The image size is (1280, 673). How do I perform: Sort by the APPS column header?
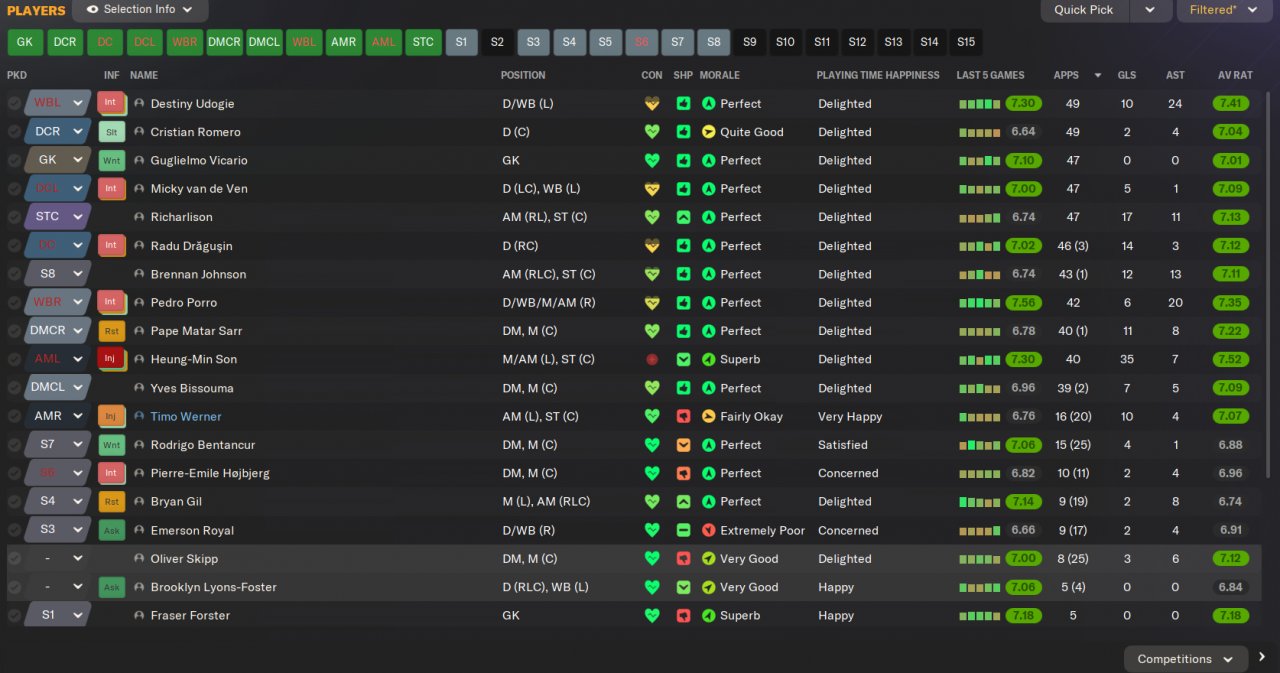(x=1066, y=75)
